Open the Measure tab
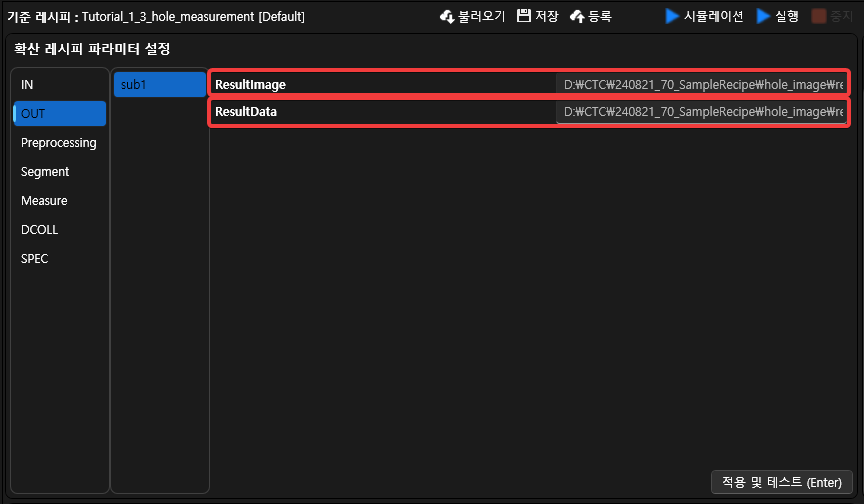 (44, 201)
